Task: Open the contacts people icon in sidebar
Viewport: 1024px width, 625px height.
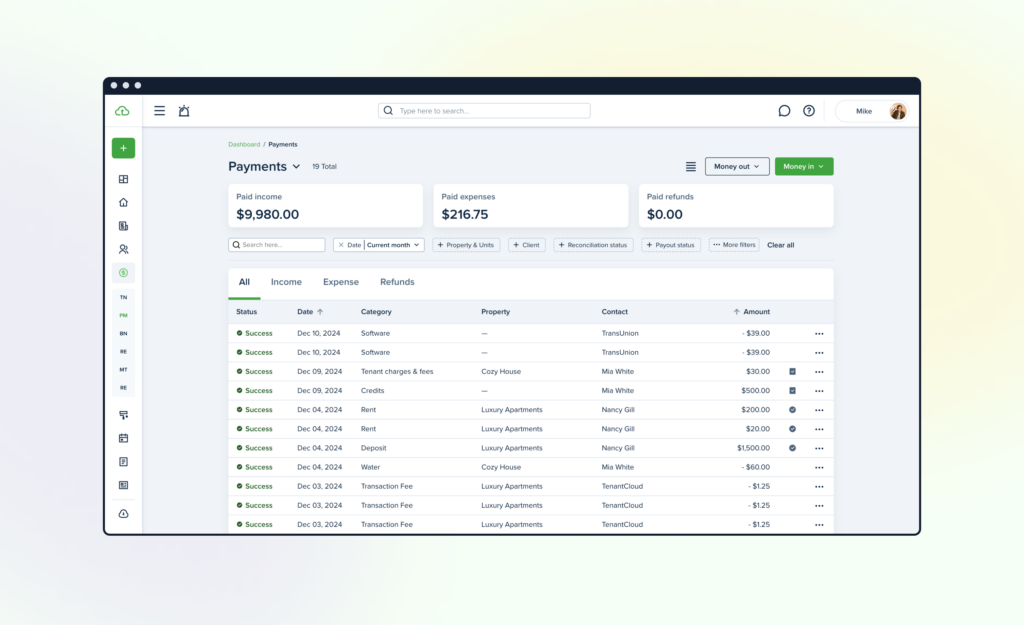Action: [123, 249]
